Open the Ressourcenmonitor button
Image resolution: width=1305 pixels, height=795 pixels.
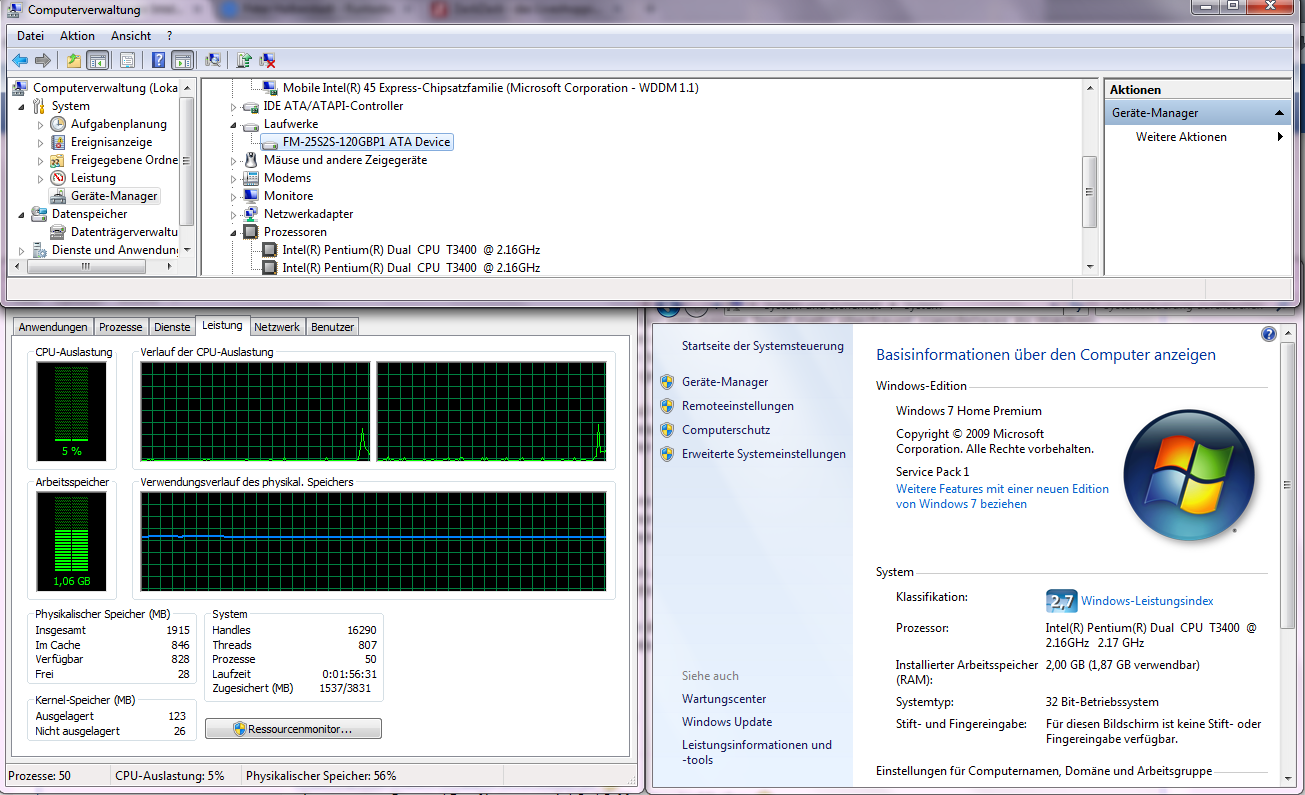293,729
